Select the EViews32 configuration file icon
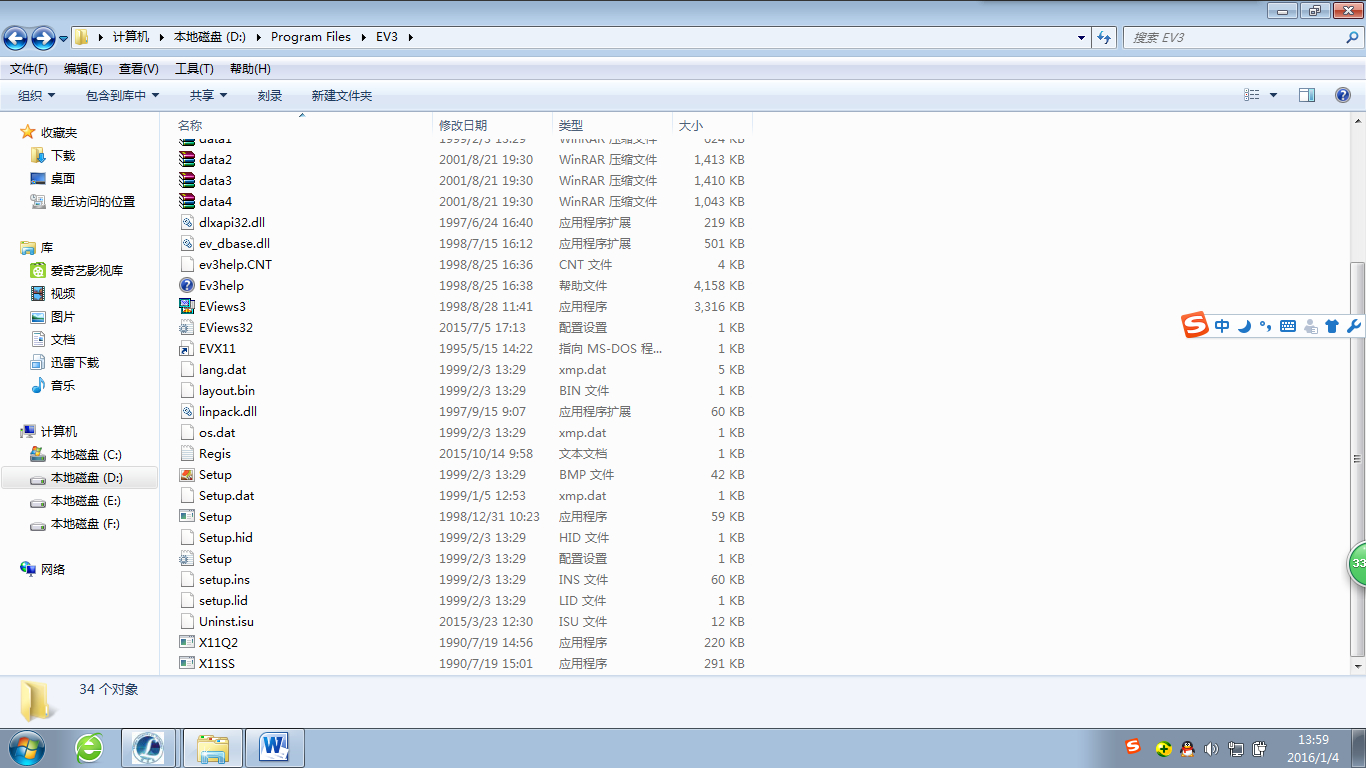The image size is (1366, 768). click(187, 328)
